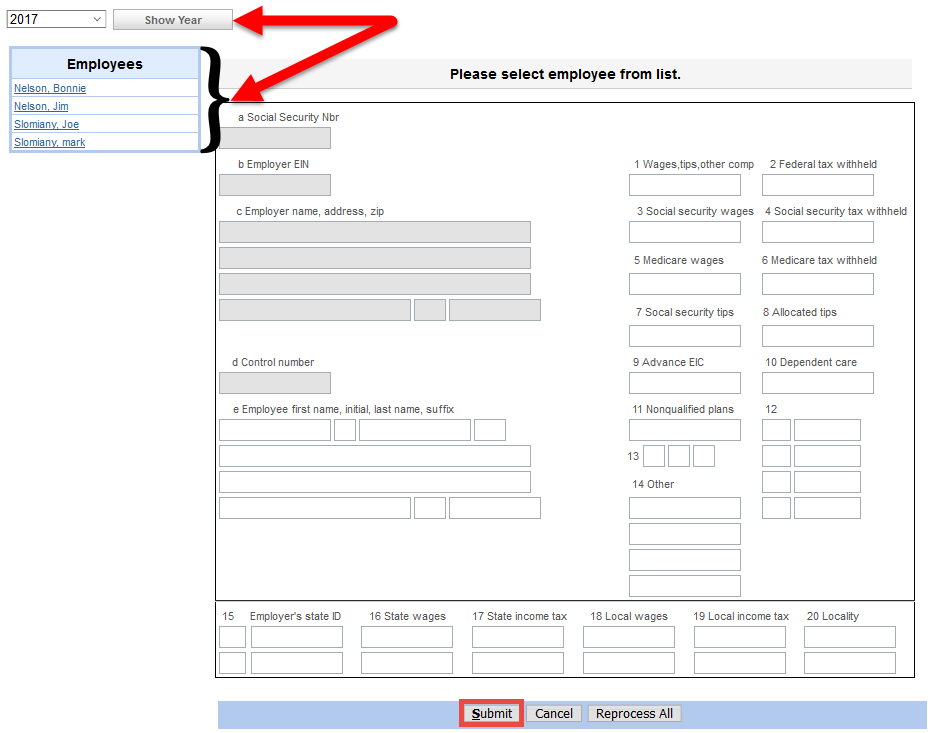Select employee Nelson, Bonnie

point(50,88)
